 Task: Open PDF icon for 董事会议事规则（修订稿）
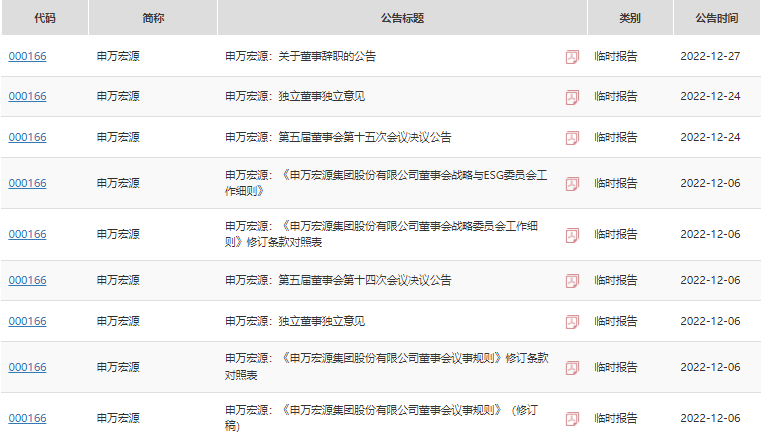[572, 419]
